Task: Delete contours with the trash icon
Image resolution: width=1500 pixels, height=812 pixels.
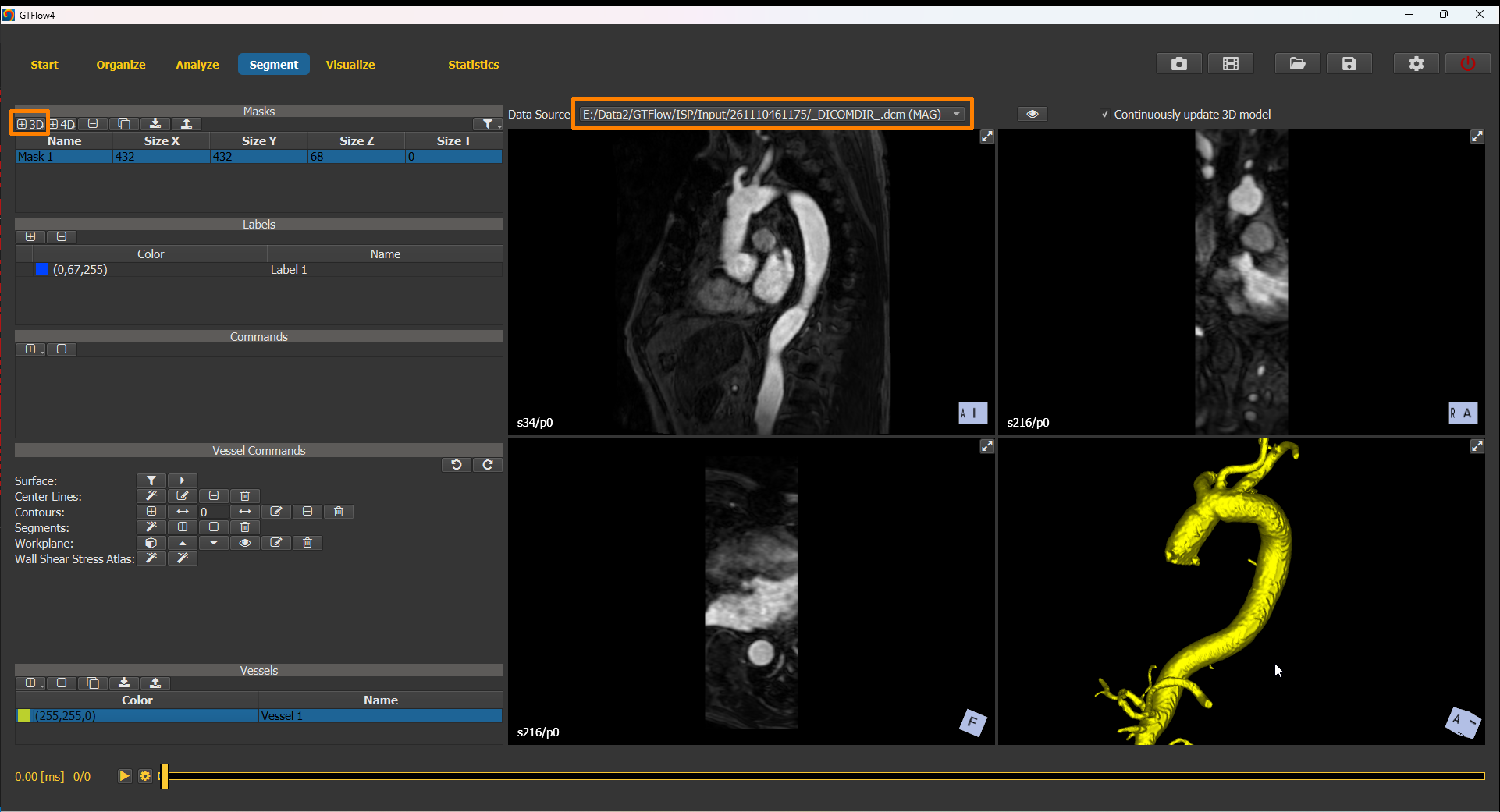Action: tap(339, 512)
